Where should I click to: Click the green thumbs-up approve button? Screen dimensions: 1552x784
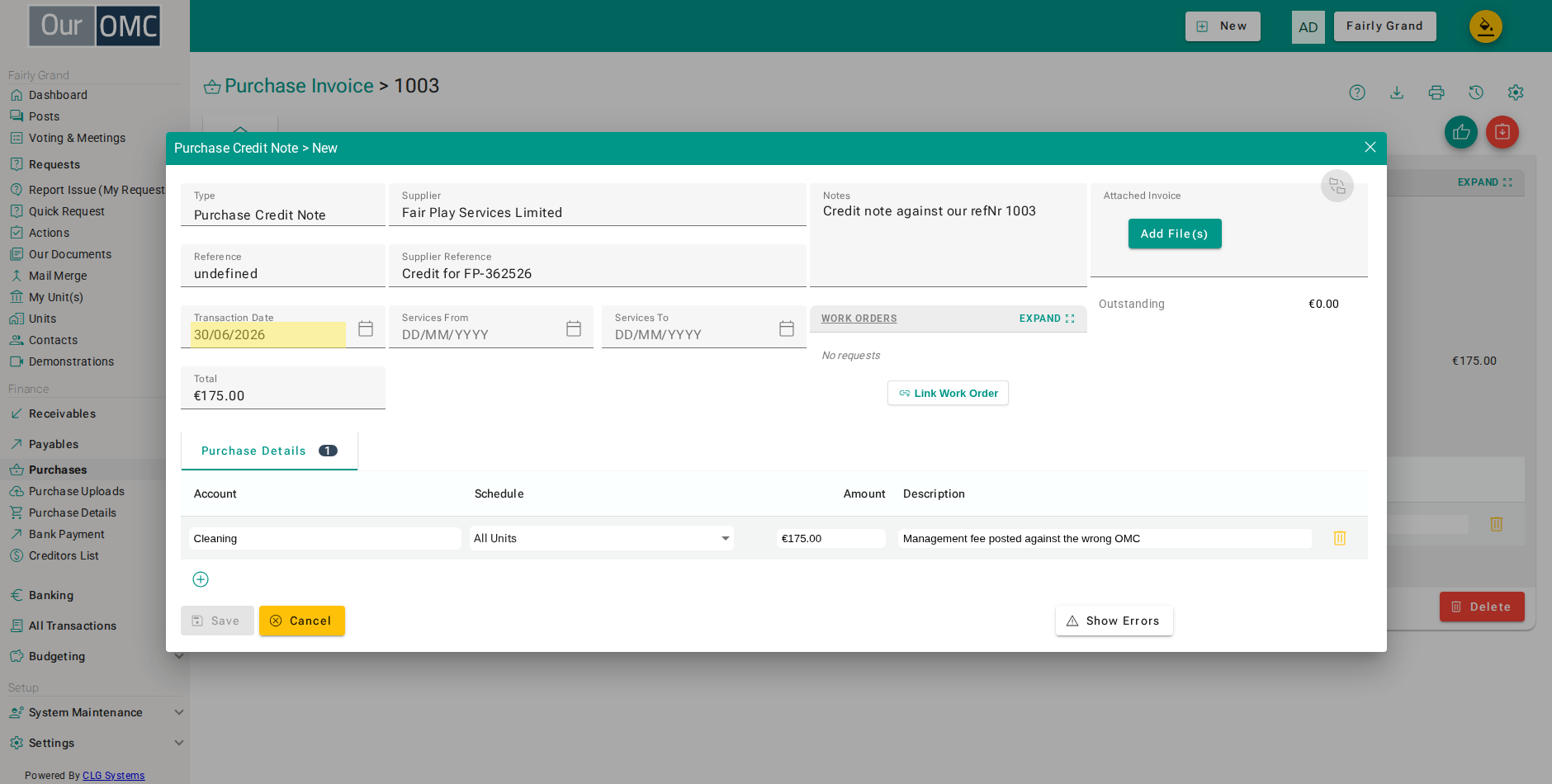(x=1461, y=132)
